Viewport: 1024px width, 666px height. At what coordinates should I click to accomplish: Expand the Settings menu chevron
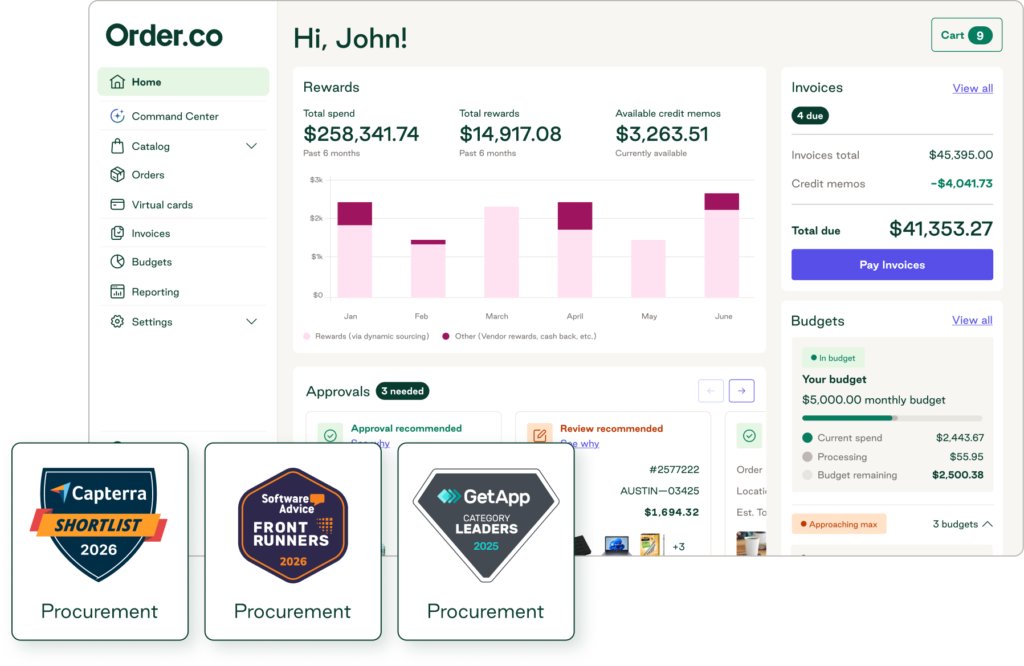tap(251, 321)
